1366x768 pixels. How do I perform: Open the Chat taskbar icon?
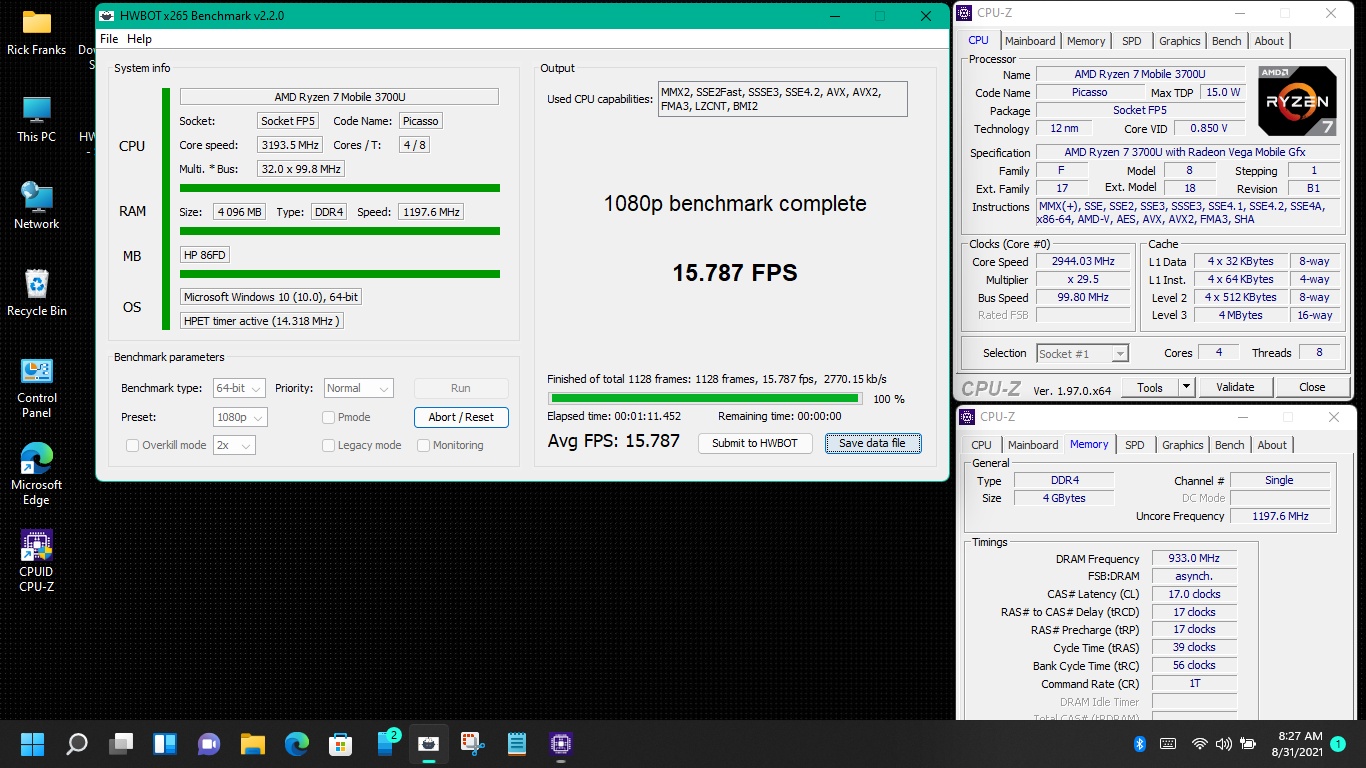209,744
